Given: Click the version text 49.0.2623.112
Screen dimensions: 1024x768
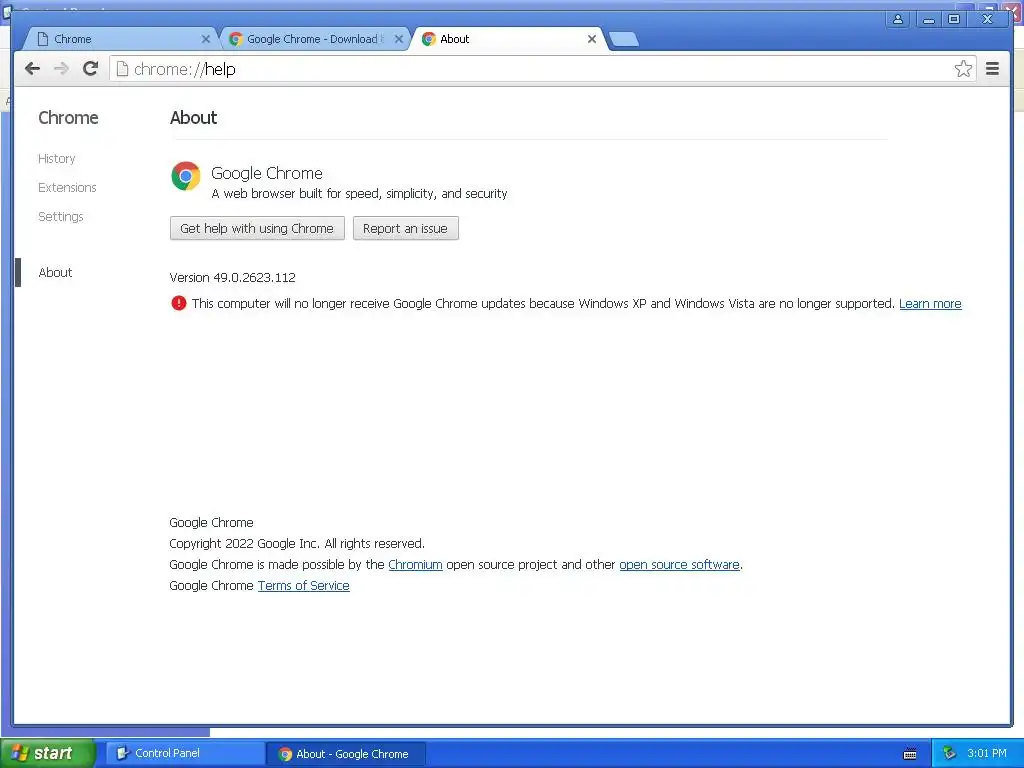Looking at the screenshot, I should pyautogui.click(x=255, y=278).
